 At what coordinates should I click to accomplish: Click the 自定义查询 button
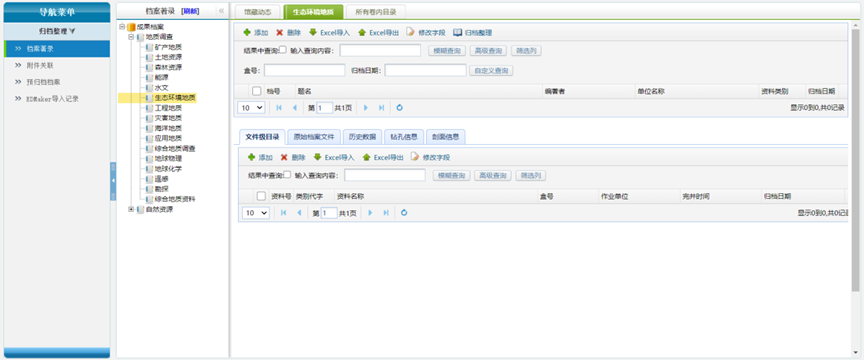pos(491,71)
